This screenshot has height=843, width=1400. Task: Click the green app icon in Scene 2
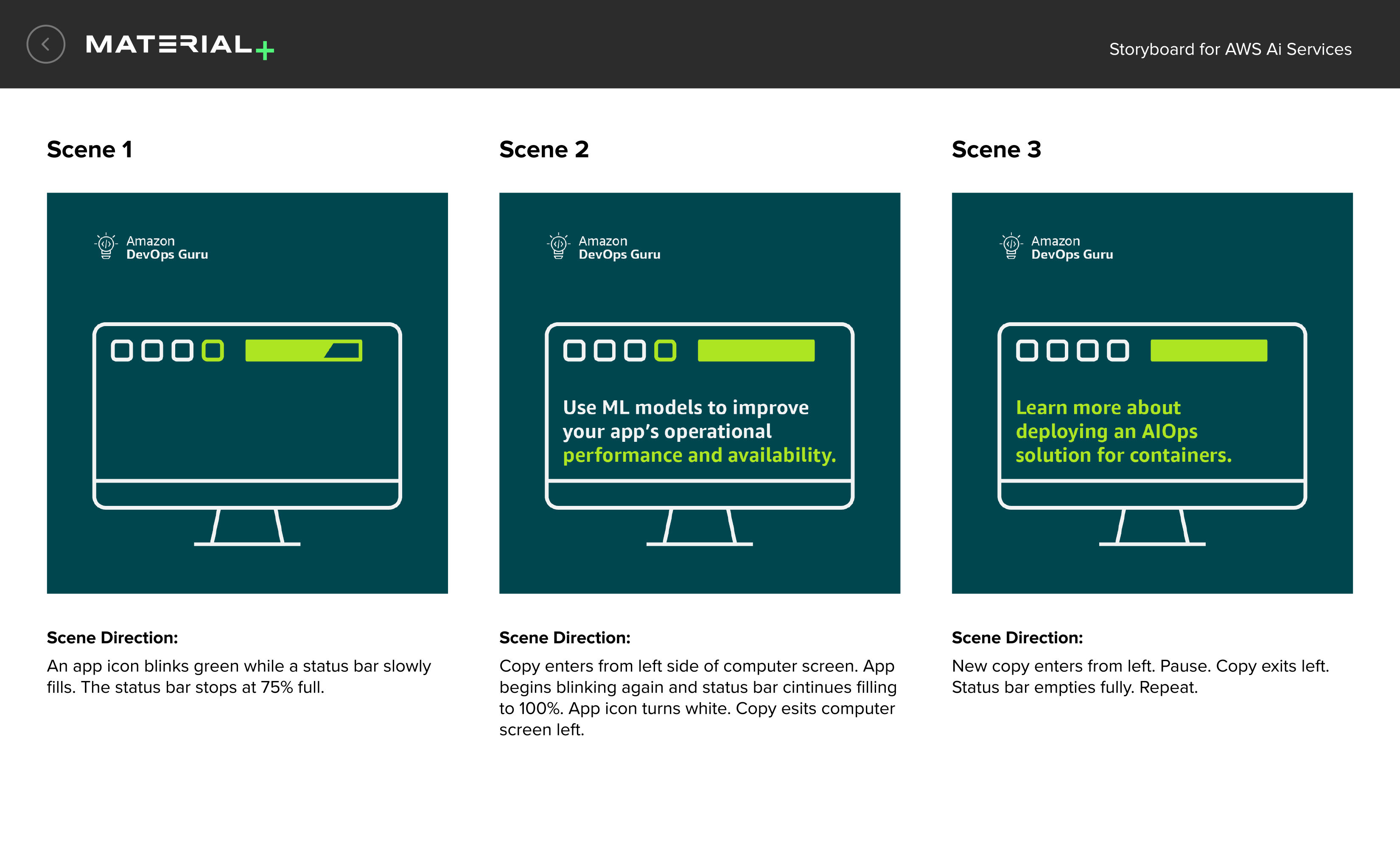(x=665, y=351)
